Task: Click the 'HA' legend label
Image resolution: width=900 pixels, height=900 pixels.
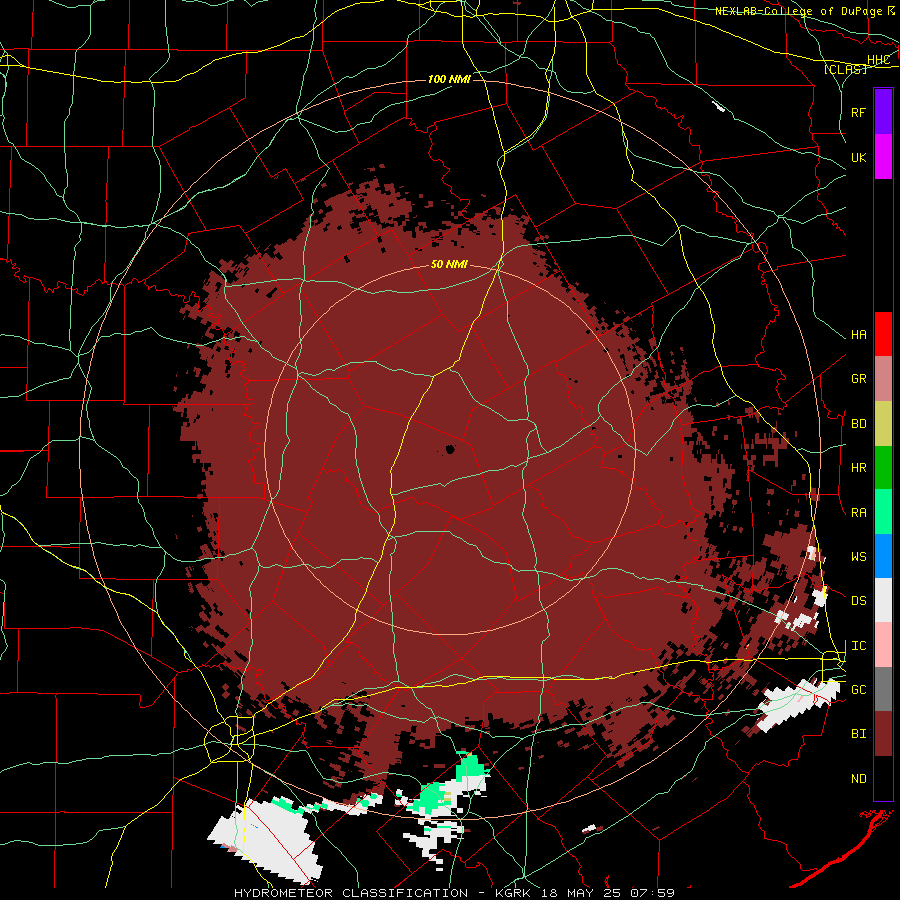Action: [x=858, y=335]
